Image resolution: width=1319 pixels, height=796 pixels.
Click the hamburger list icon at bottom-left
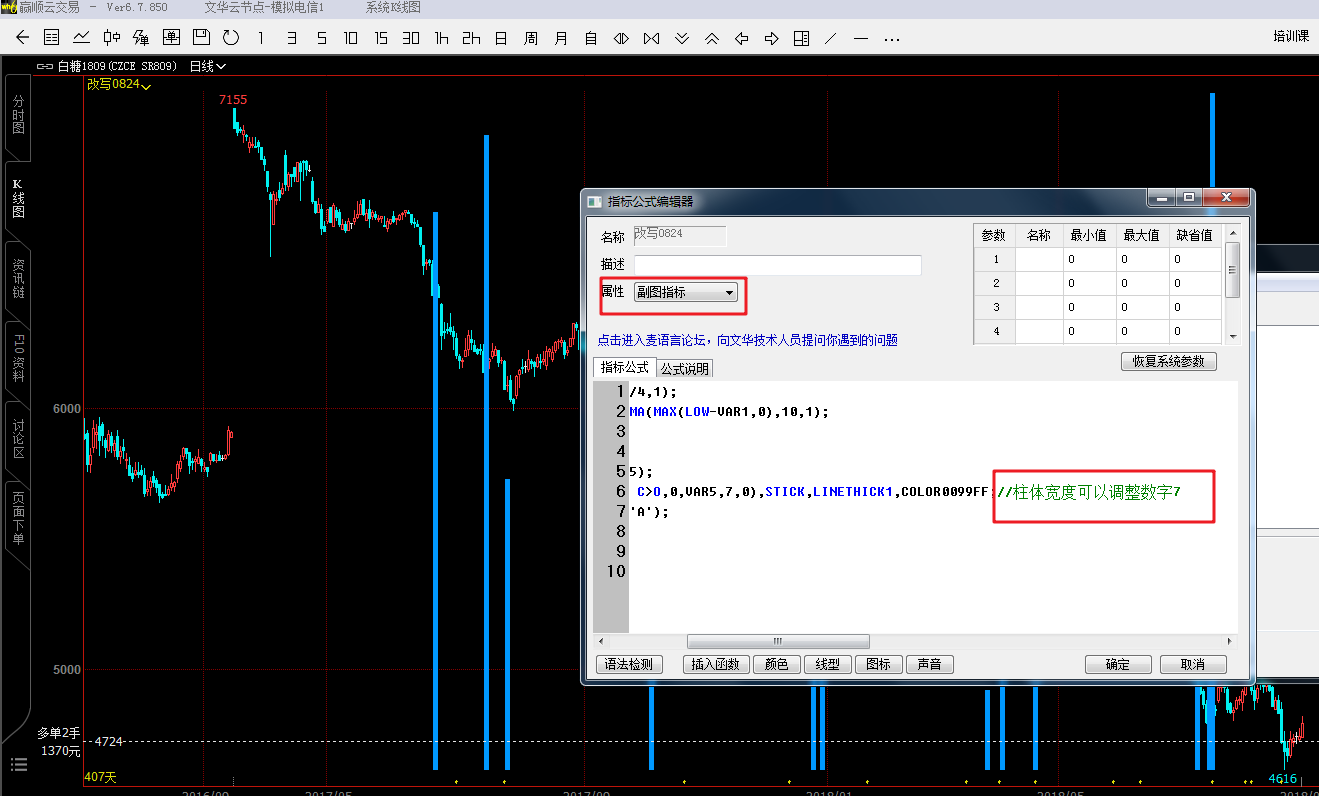(x=18, y=765)
